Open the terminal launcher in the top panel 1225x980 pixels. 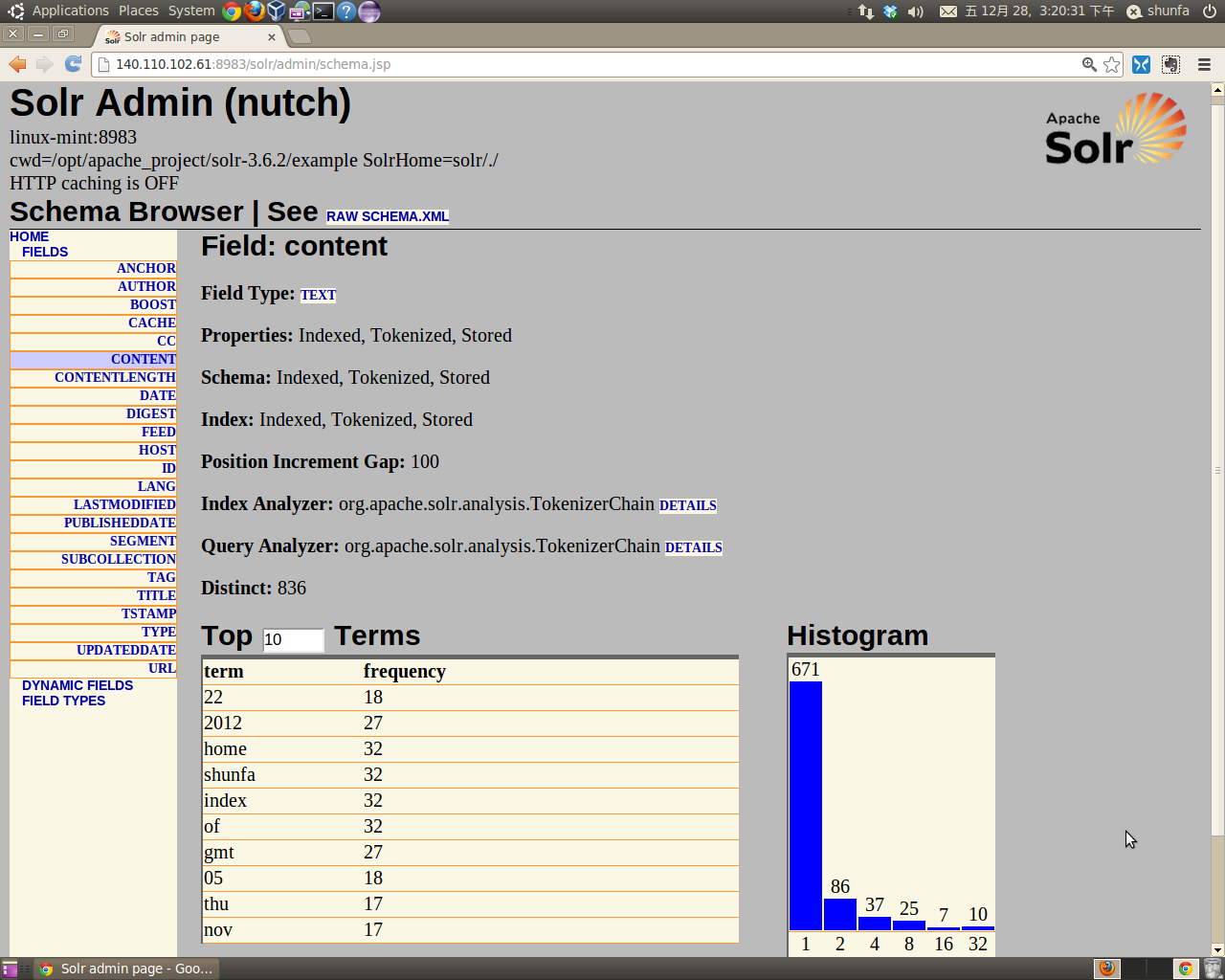323,11
